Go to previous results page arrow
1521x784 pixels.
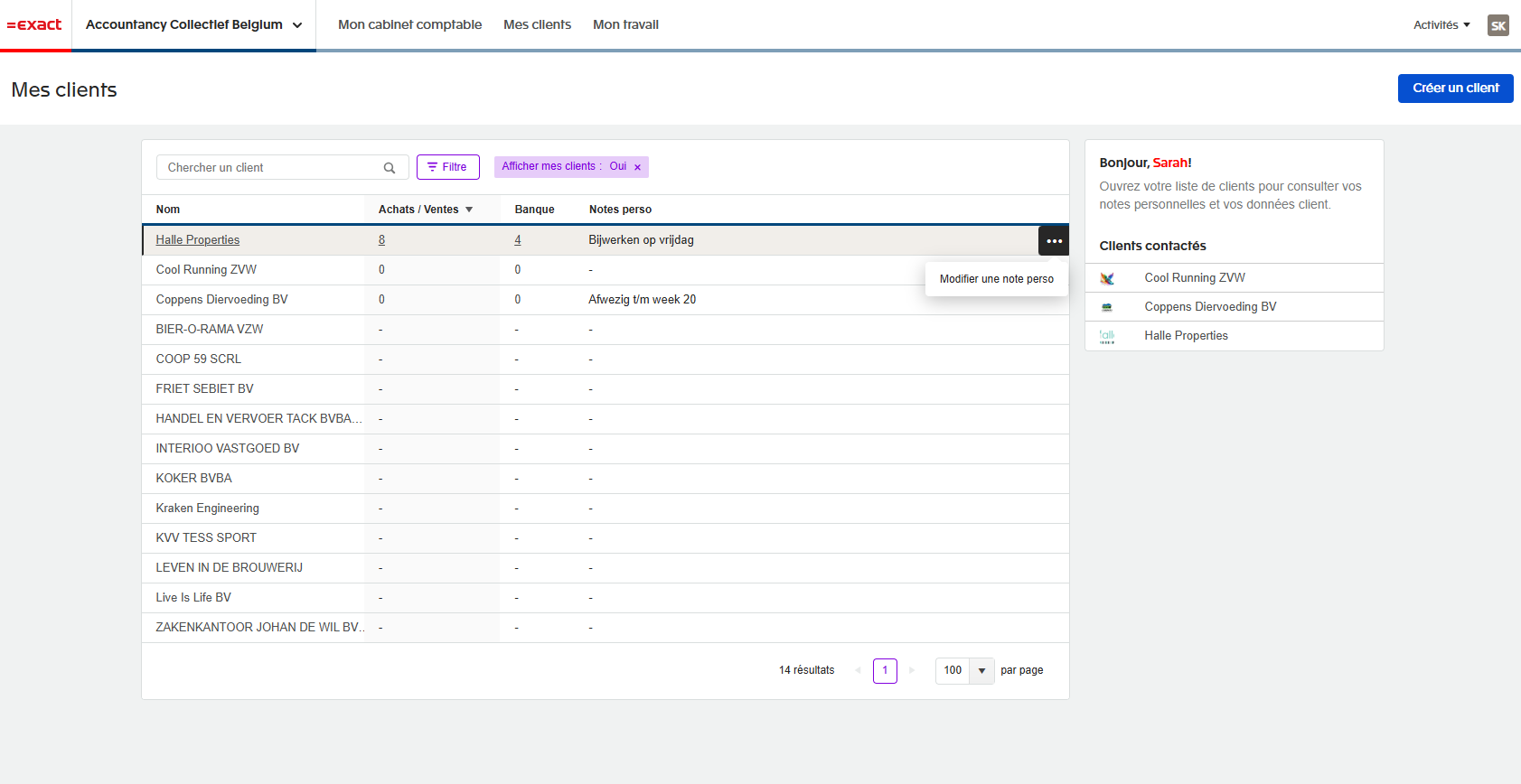pos(858,670)
